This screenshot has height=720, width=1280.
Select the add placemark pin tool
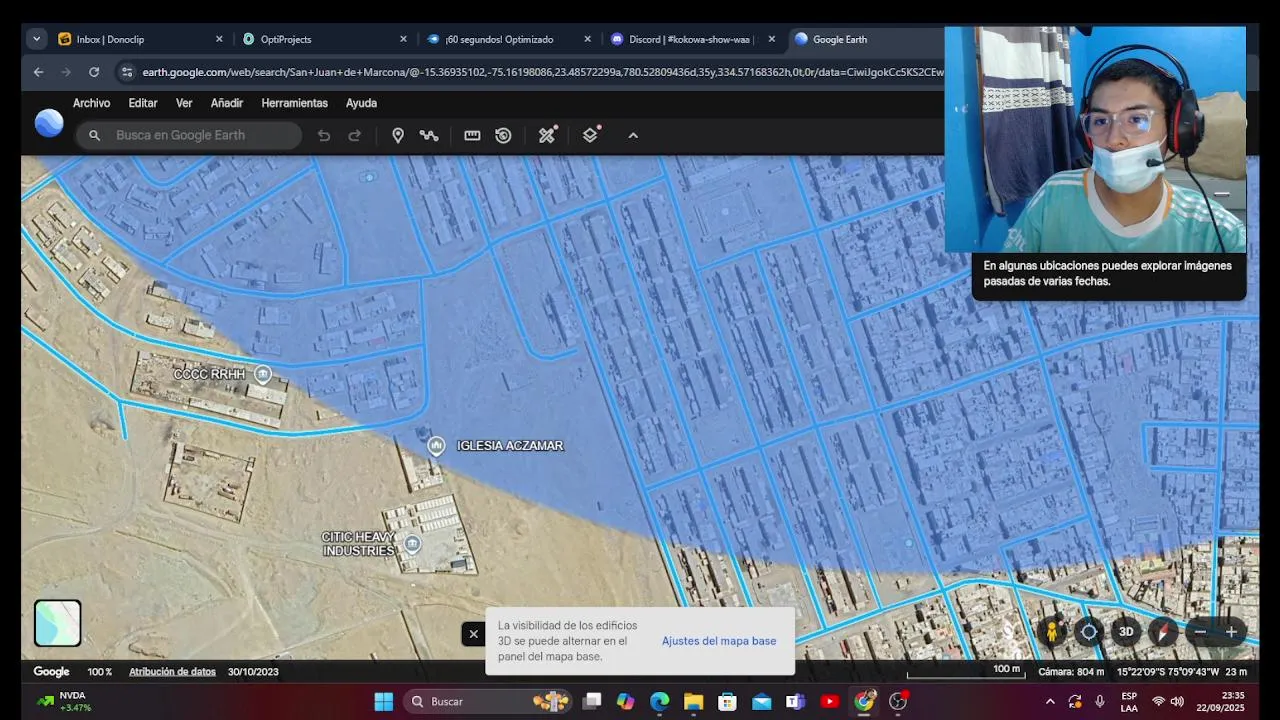[398, 135]
